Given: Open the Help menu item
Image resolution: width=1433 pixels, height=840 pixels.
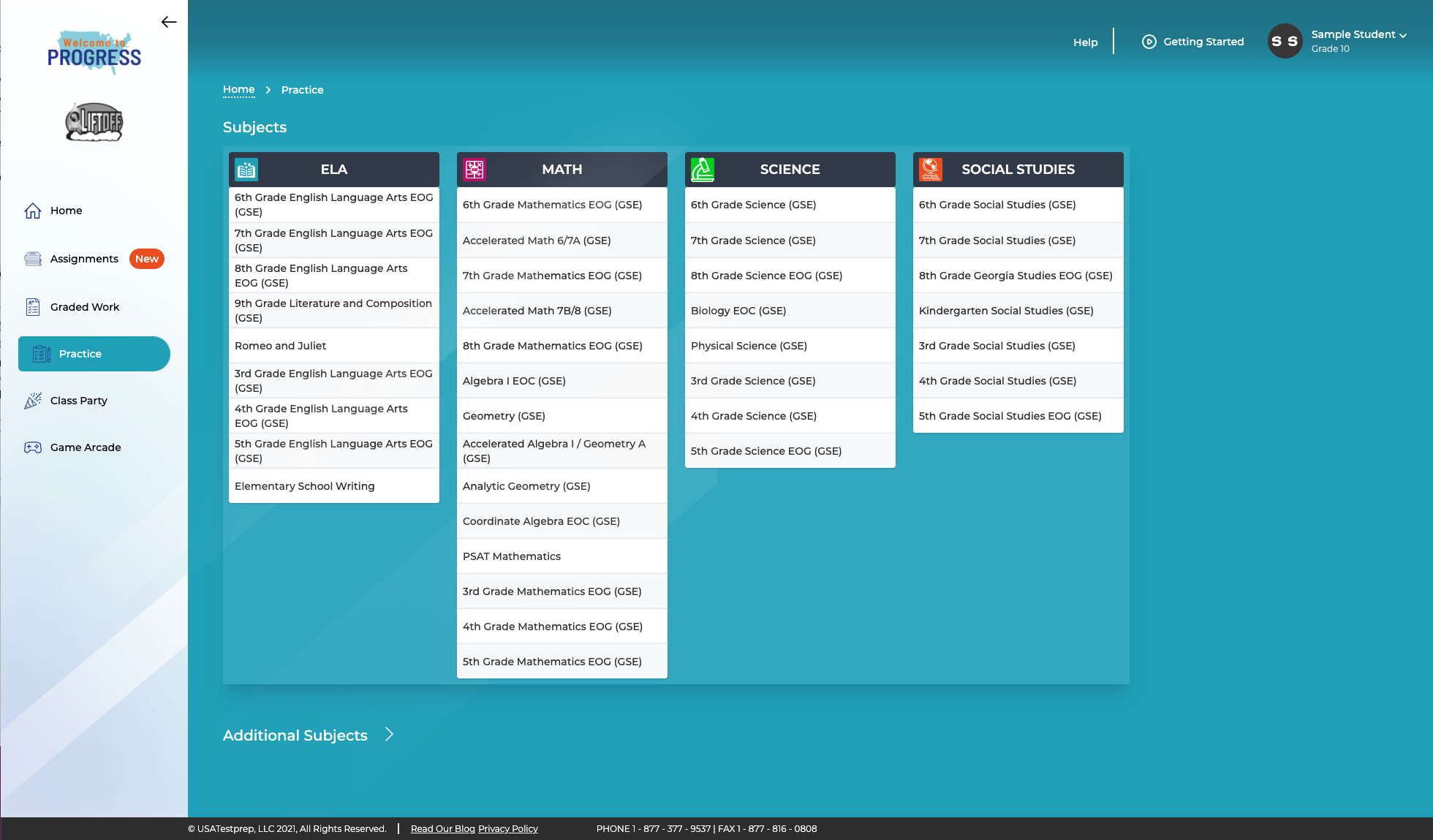Looking at the screenshot, I should [1085, 42].
